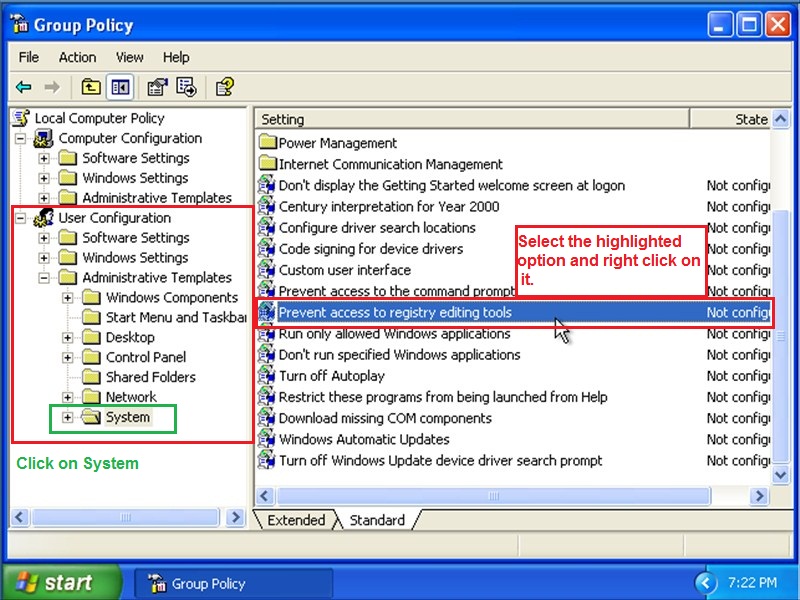Image resolution: width=800 pixels, height=600 pixels.
Task: Click the Group Policy title bar icon
Action: coord(20,24)
